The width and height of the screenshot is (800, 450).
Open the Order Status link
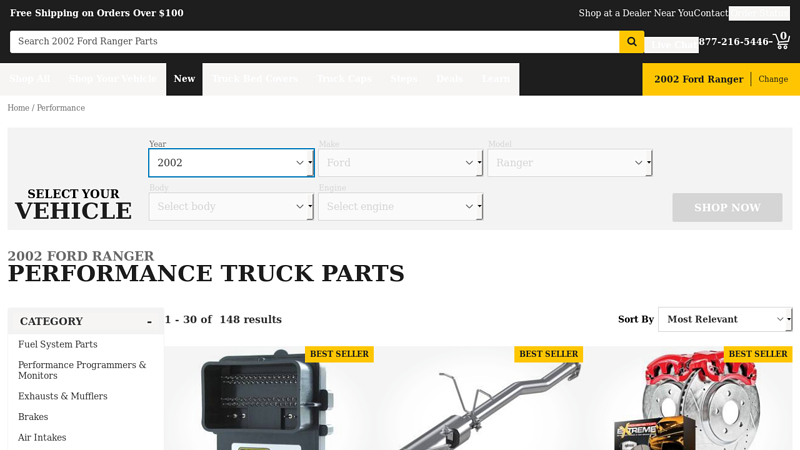tap(759, 13)
